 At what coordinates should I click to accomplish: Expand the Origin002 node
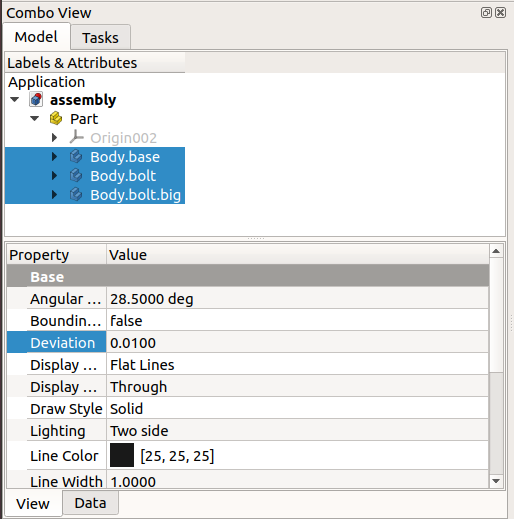tap(54, 137)
